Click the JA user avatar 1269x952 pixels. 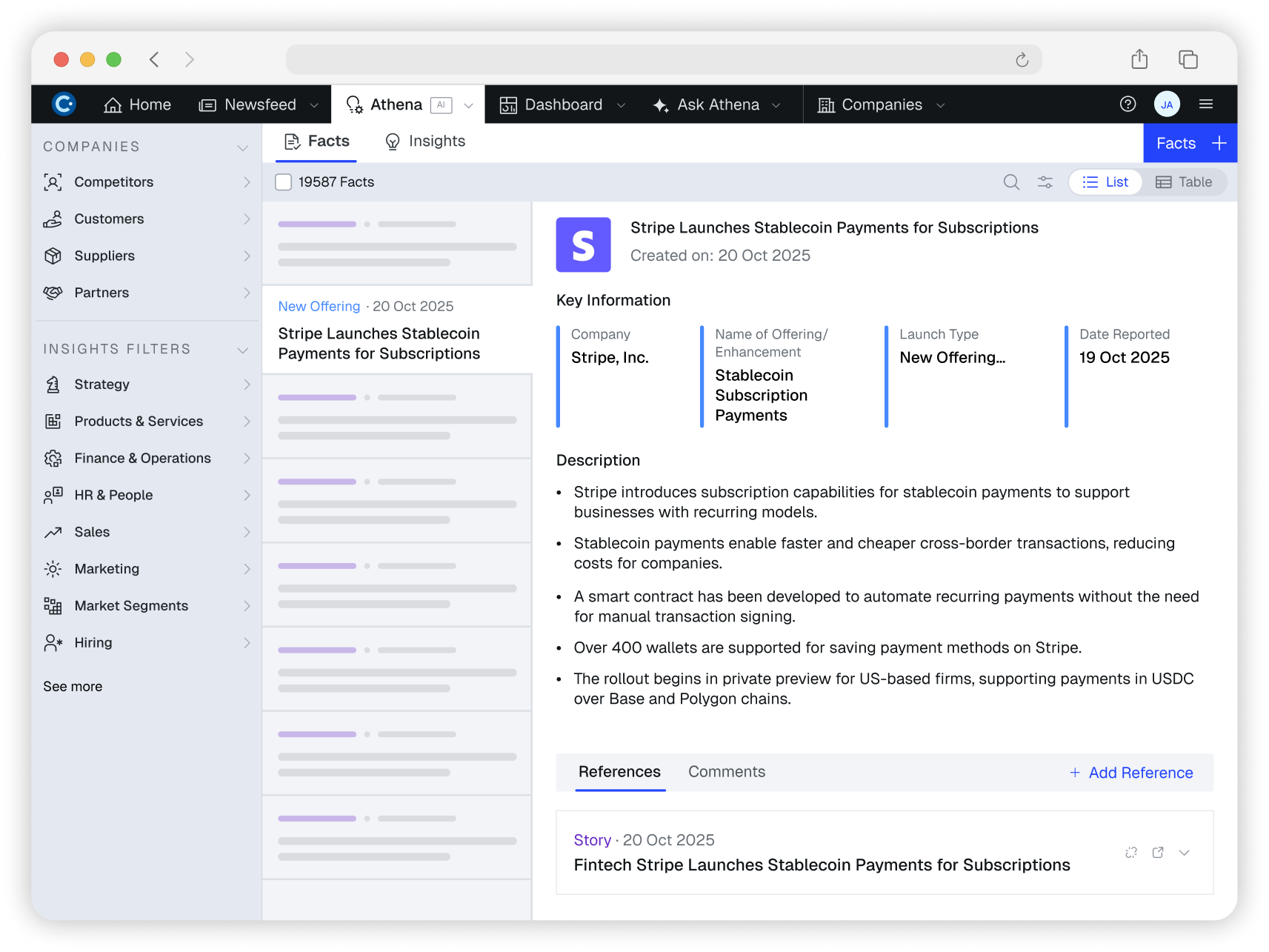[1167, 104]
